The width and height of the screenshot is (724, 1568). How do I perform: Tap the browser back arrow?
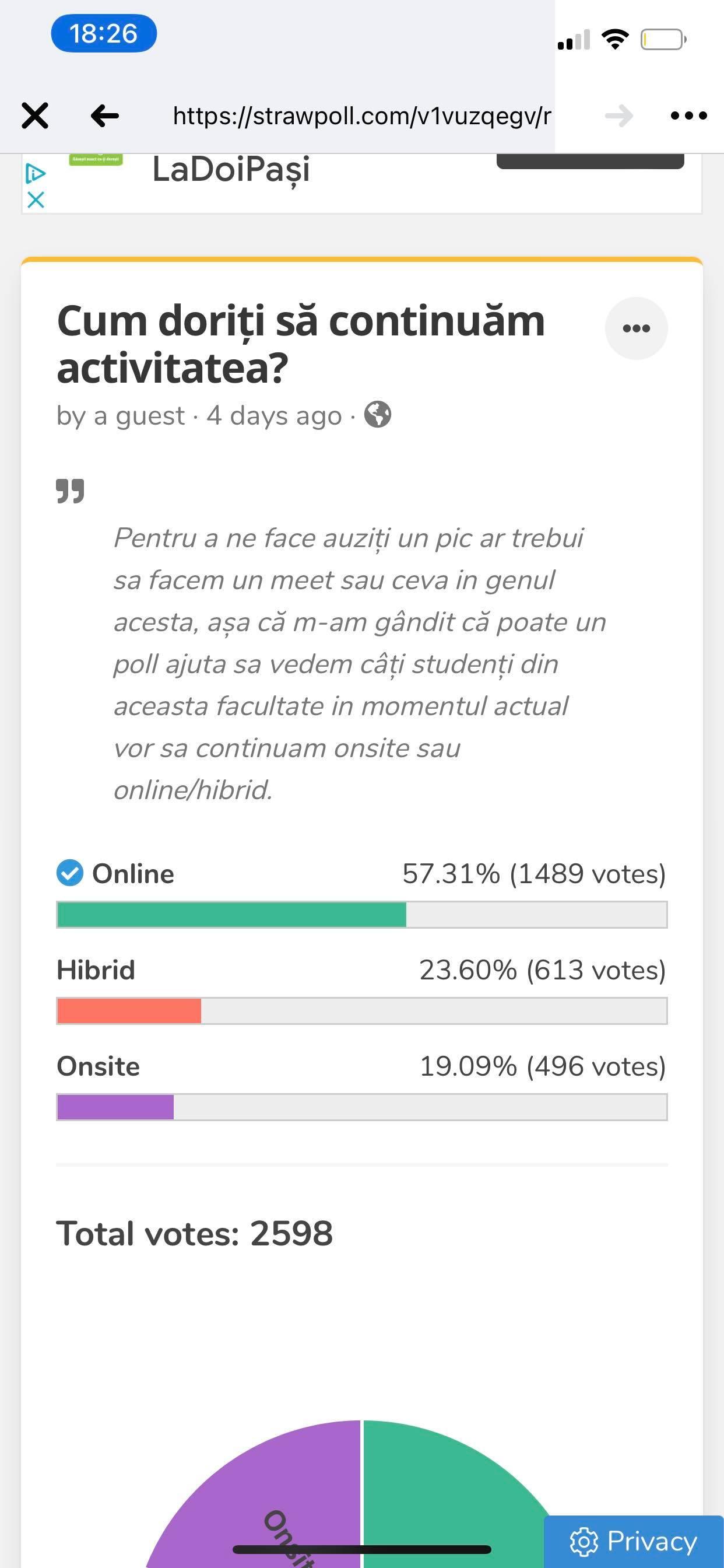tap(105, 116)
